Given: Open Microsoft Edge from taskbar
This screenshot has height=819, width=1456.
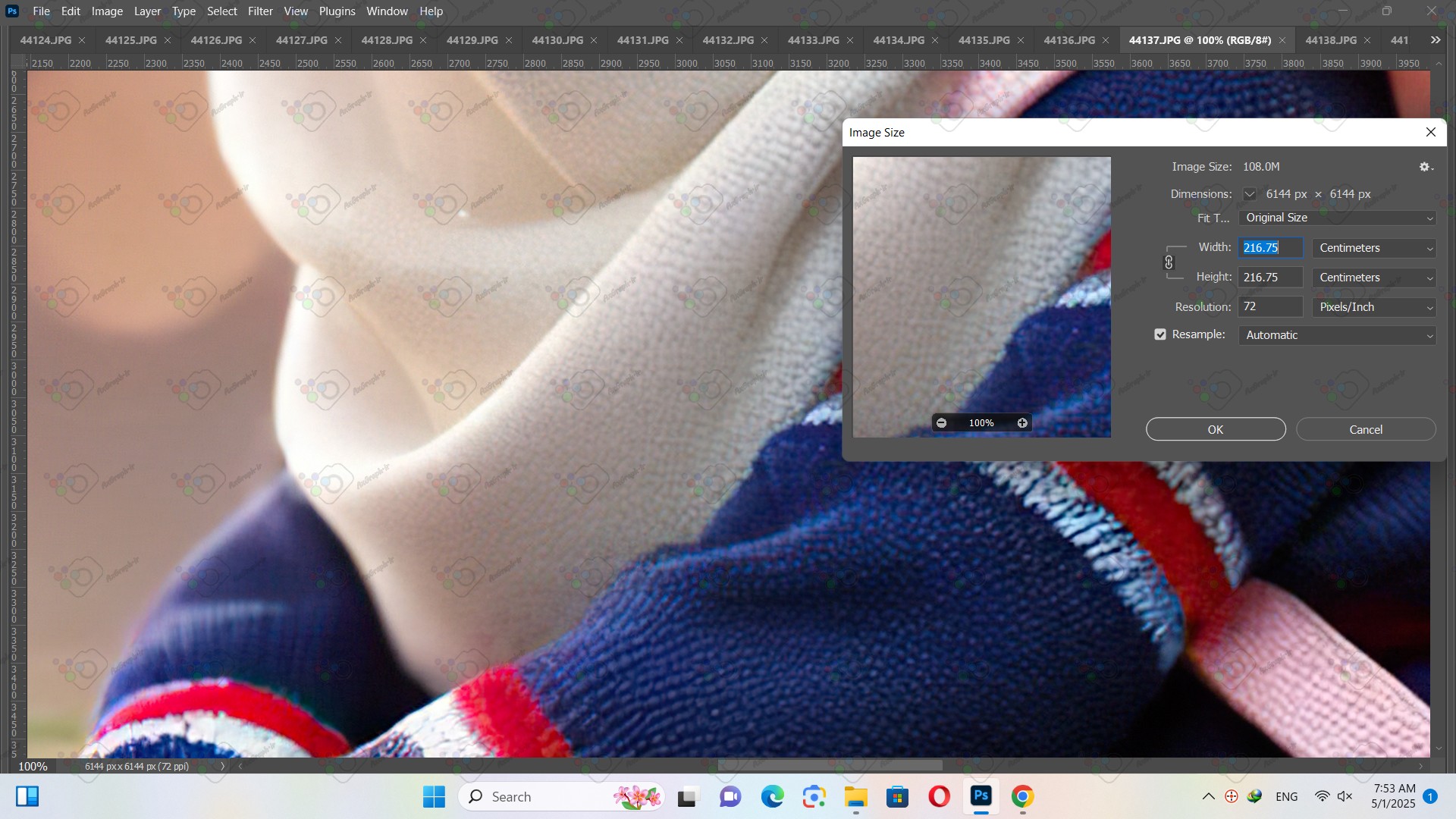Looking at the screenshot, I should [x=772, y=797].
